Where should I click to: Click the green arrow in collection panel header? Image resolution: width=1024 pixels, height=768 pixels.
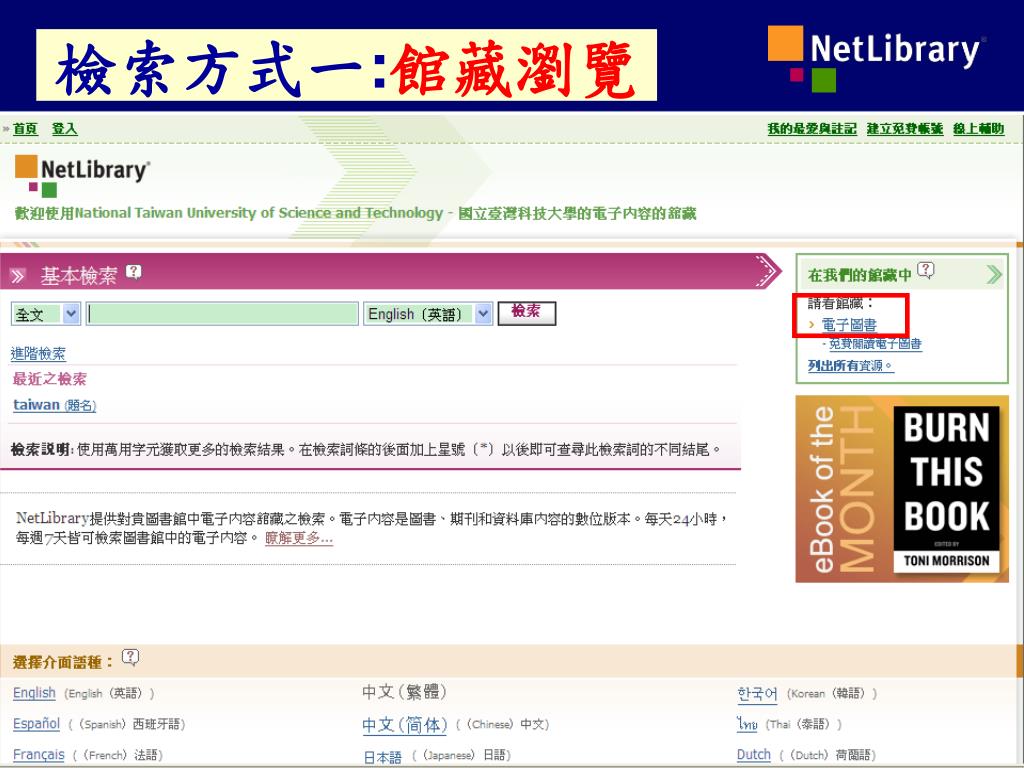(993, 274)
